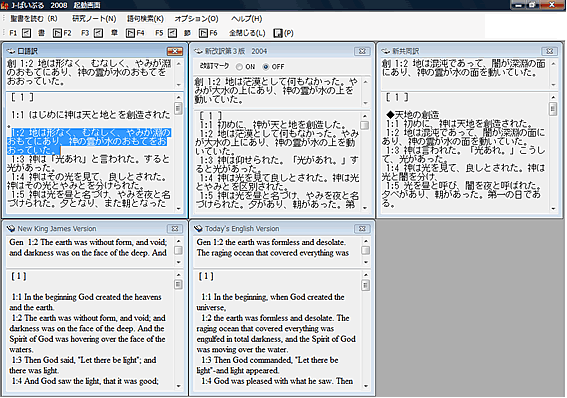This screenshot has width=567, height=398.
Task: Click the 全閉じる(L) button
Action: click(247, 33)
